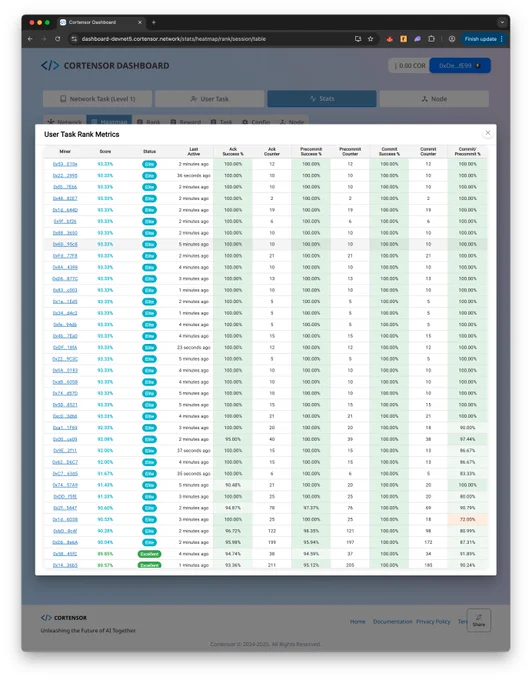Click the 0.00 COR balance

tap(410, 65)
